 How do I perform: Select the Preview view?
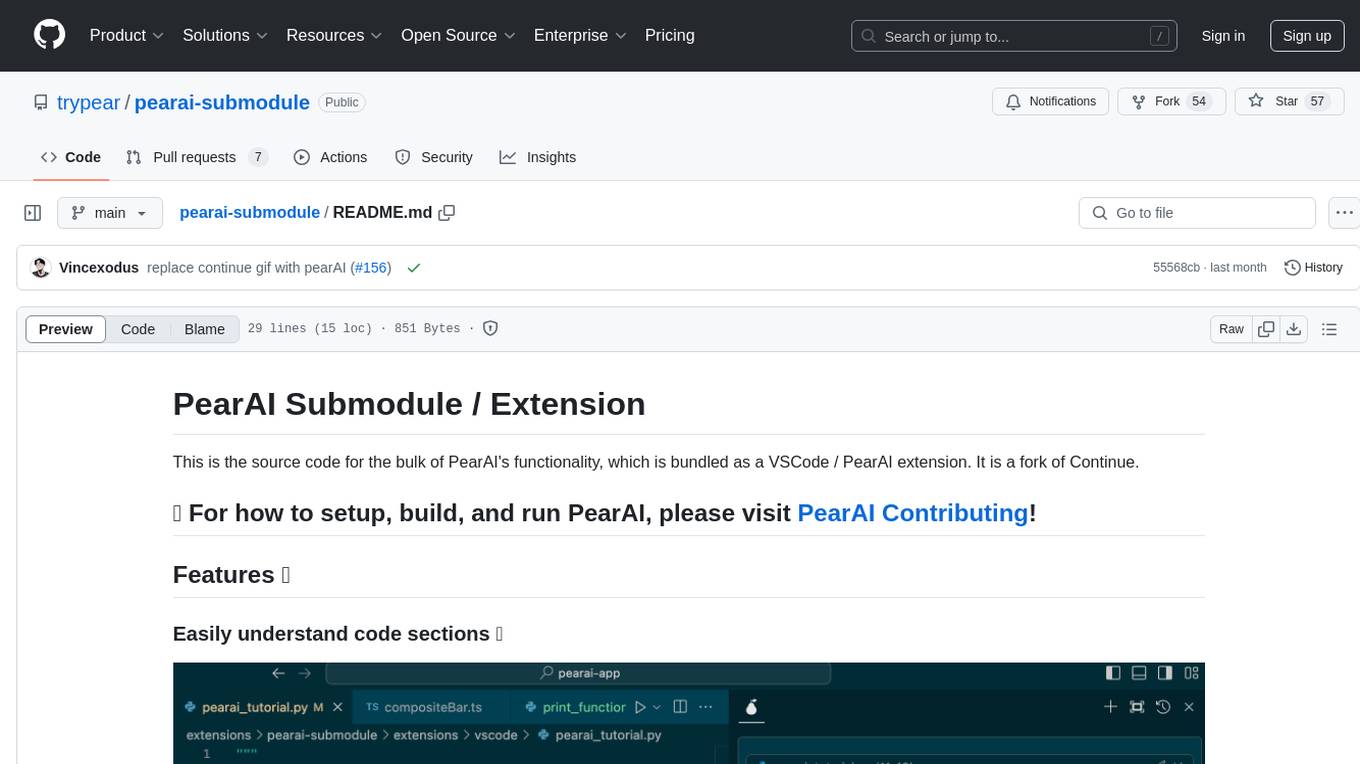(66, 329)
